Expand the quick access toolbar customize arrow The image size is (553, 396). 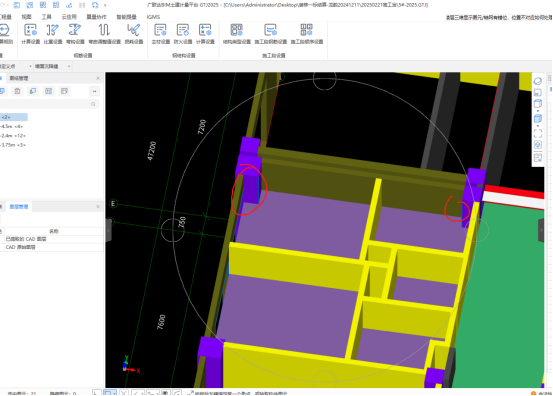tap(105, 5)
